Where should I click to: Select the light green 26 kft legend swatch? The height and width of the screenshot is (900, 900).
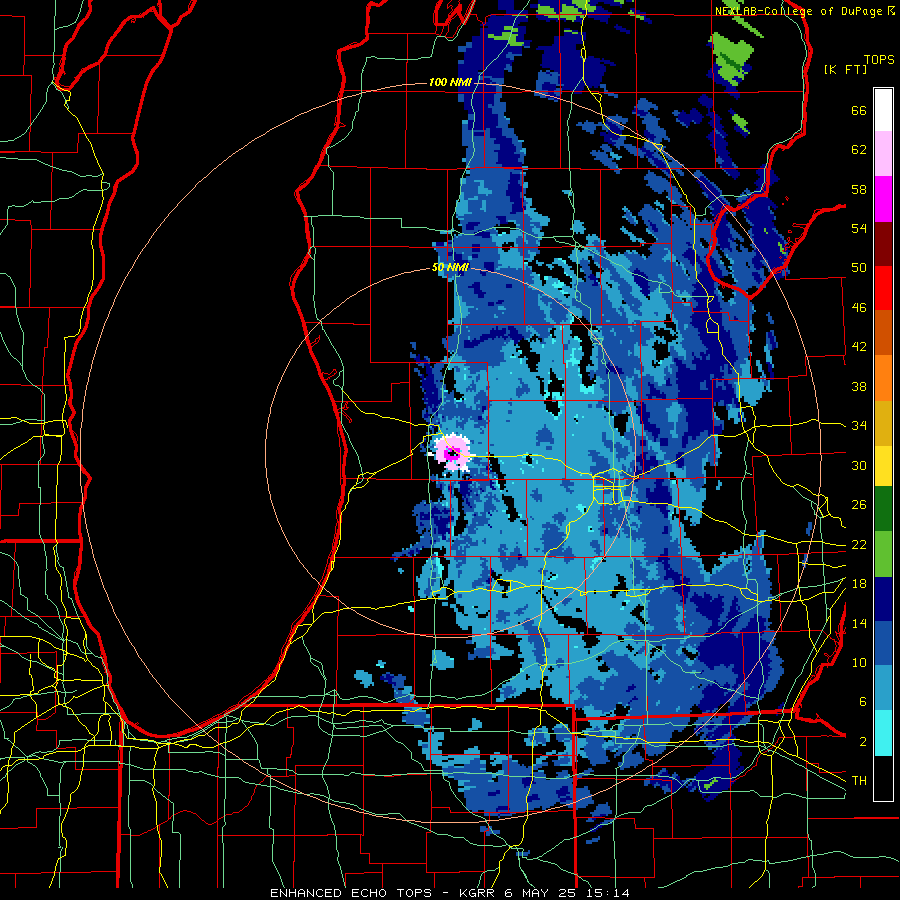click(x=883, y=554)
